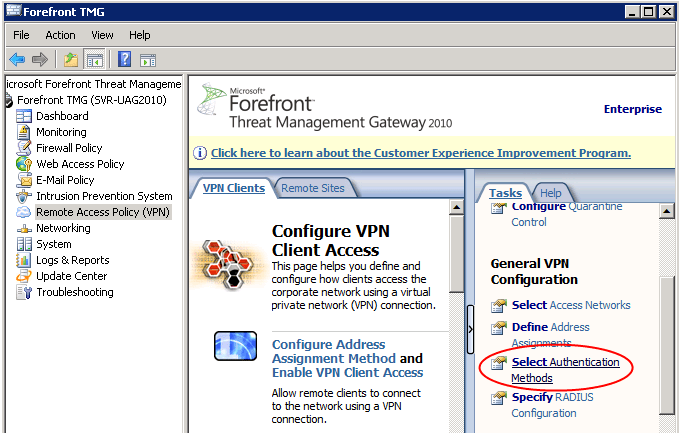Viewport: 679px width, 433px height.
Task: Select the Microsoft Forefront Threat Management root node
Action: (94, 84)
